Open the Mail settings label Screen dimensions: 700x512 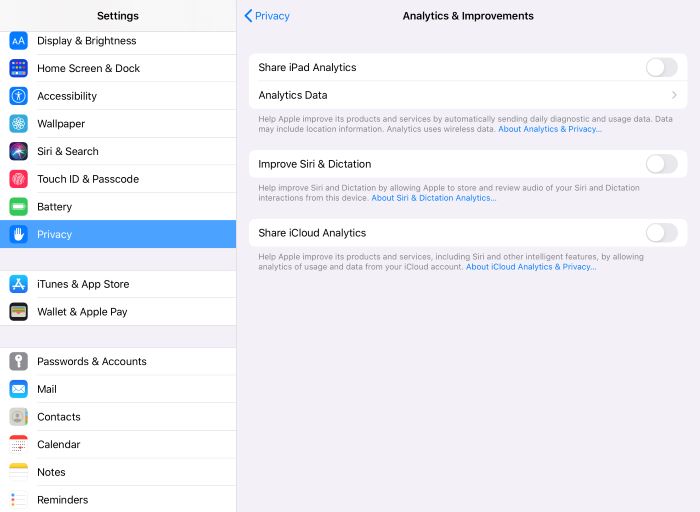point(47,389)
